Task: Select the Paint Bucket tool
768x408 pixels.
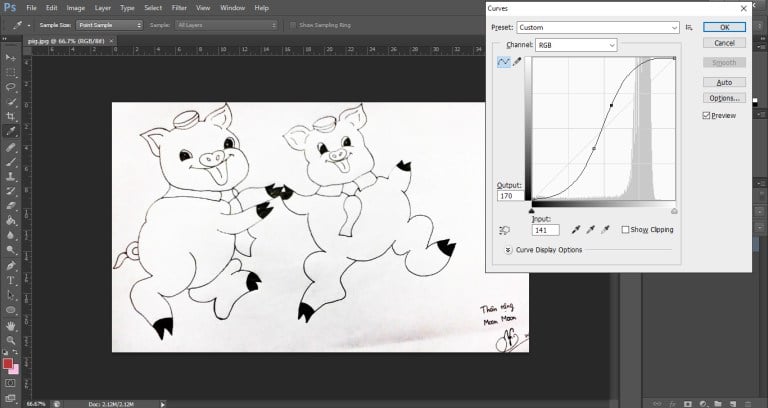Action: (x=10, y=221)
